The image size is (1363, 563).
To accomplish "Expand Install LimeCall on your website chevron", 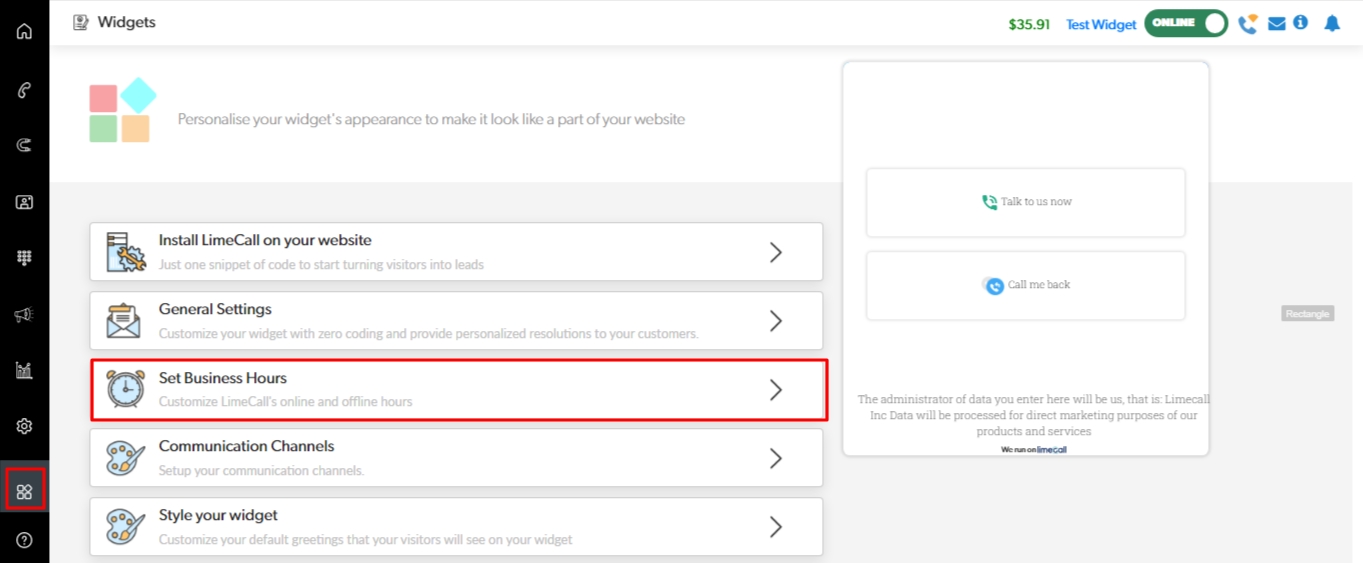I will (x=775, y=253).
